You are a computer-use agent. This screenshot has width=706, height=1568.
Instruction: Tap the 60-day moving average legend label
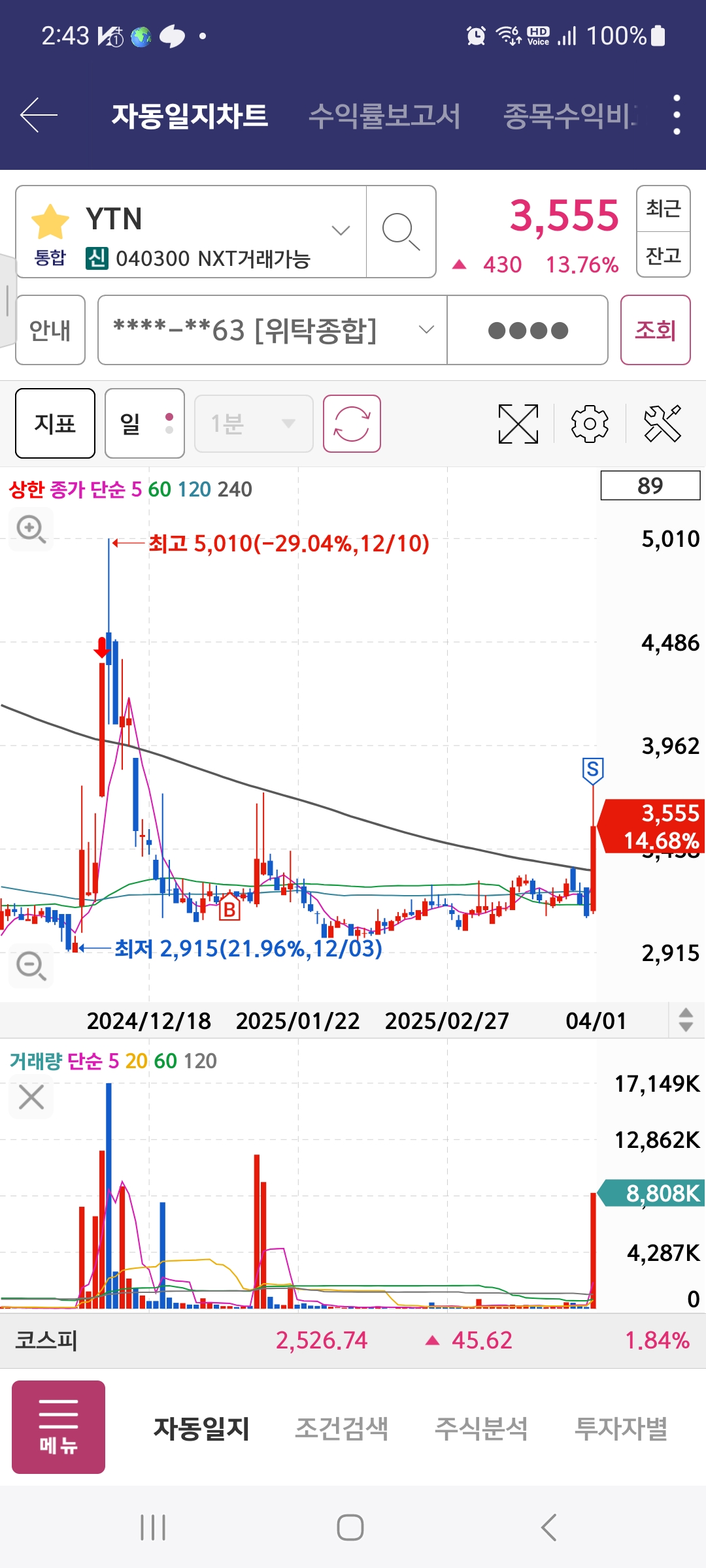click(160, 489)
